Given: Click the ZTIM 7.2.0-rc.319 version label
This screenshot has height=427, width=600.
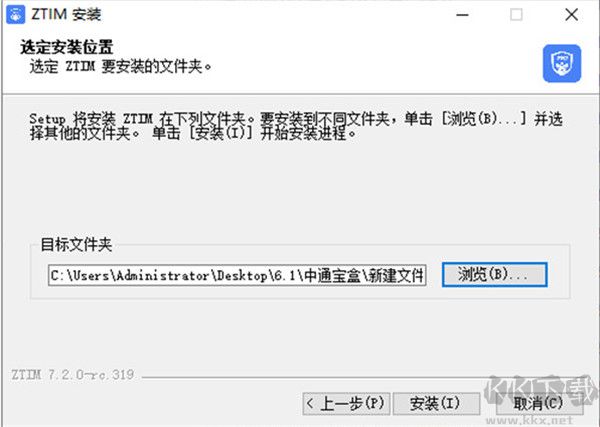Looking at the screenshot, I should pyautogui.click(x=73, y=375).
